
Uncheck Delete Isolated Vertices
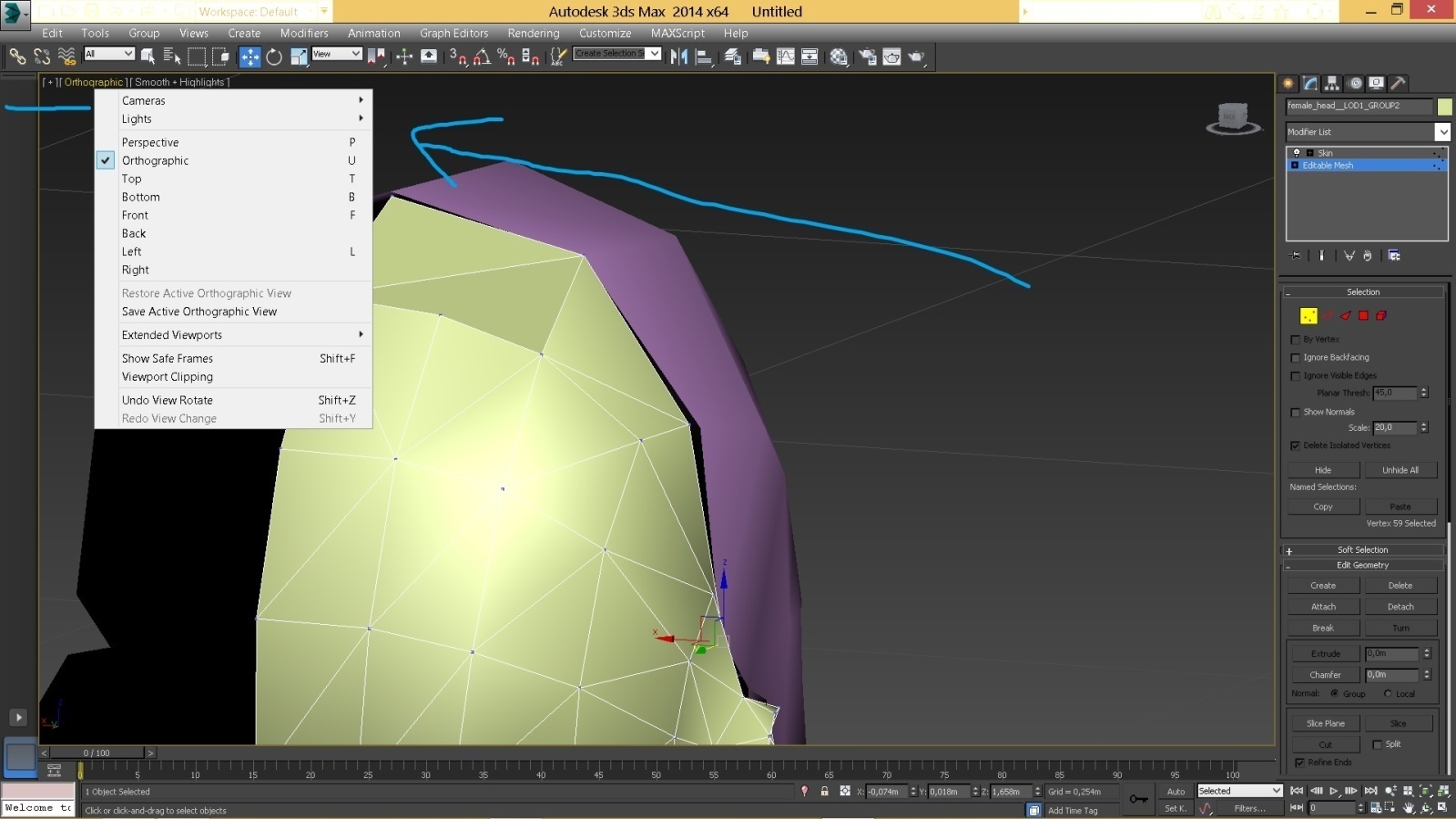tap(1295, 445)
